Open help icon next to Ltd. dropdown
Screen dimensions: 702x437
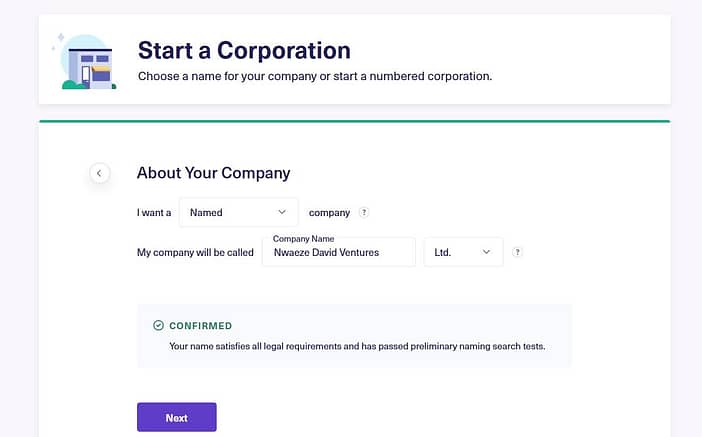tap(517, 252)
